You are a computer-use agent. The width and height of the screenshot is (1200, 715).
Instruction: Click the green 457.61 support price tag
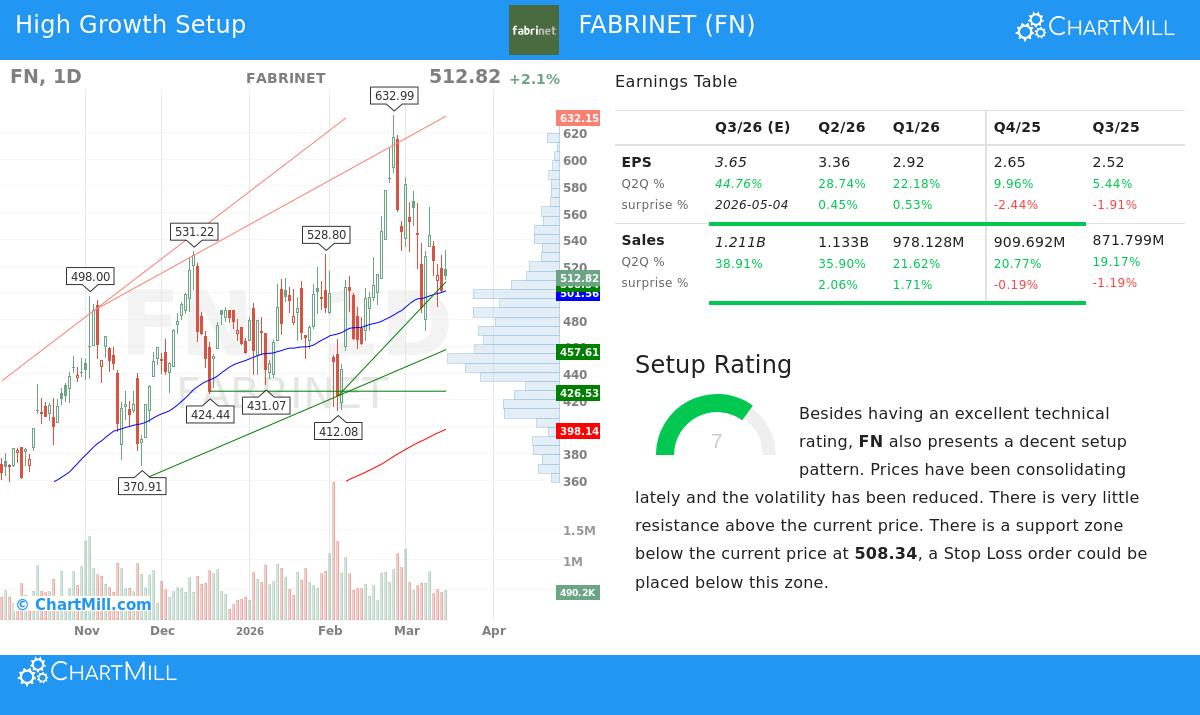[x=578, y=352]
